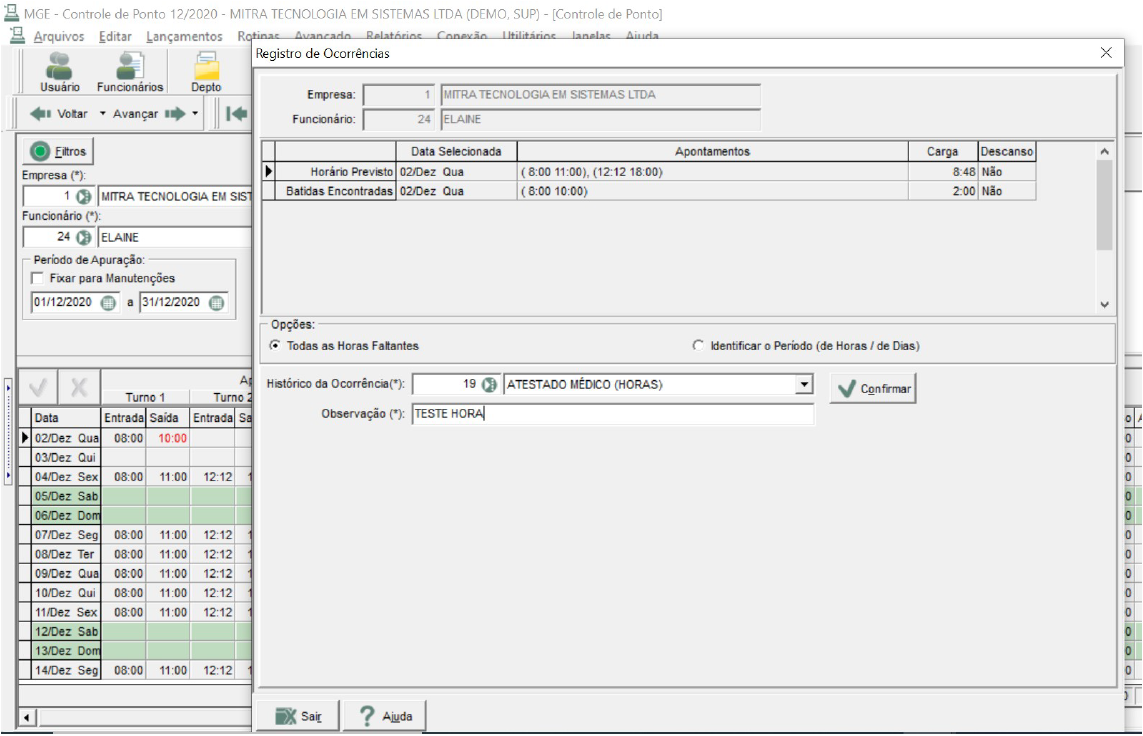Screen dimensions: 1143x736
Task: Click lookup icon beside Empresa code 1
Action: tap(84, 197)
